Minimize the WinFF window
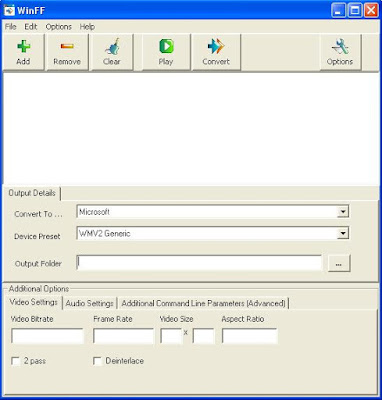Screen dimensions: 382x400 (x=338, y=10)
